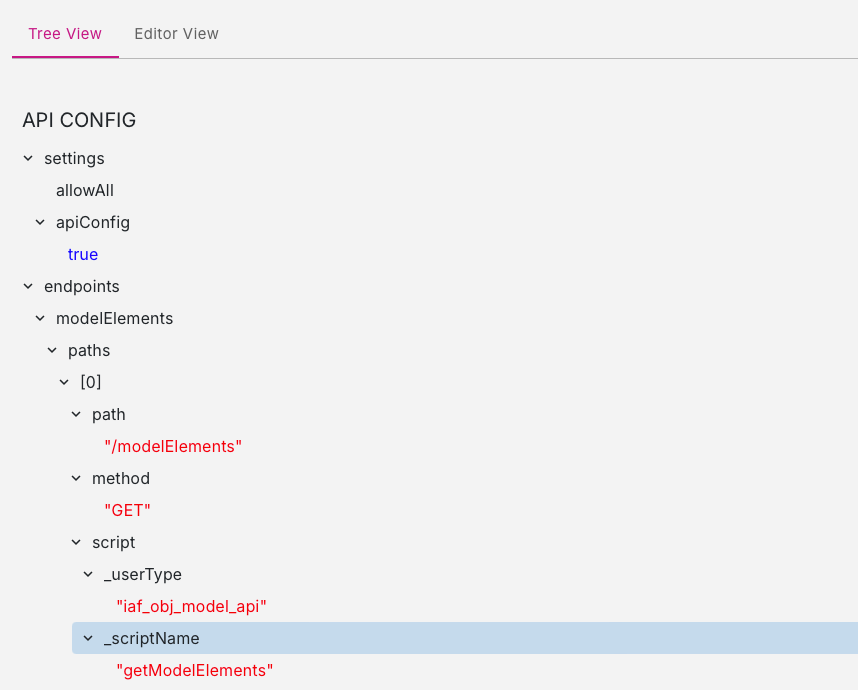Collapse the _userType chevron
This screenshot has height=690, width=858.
(88, 574)
